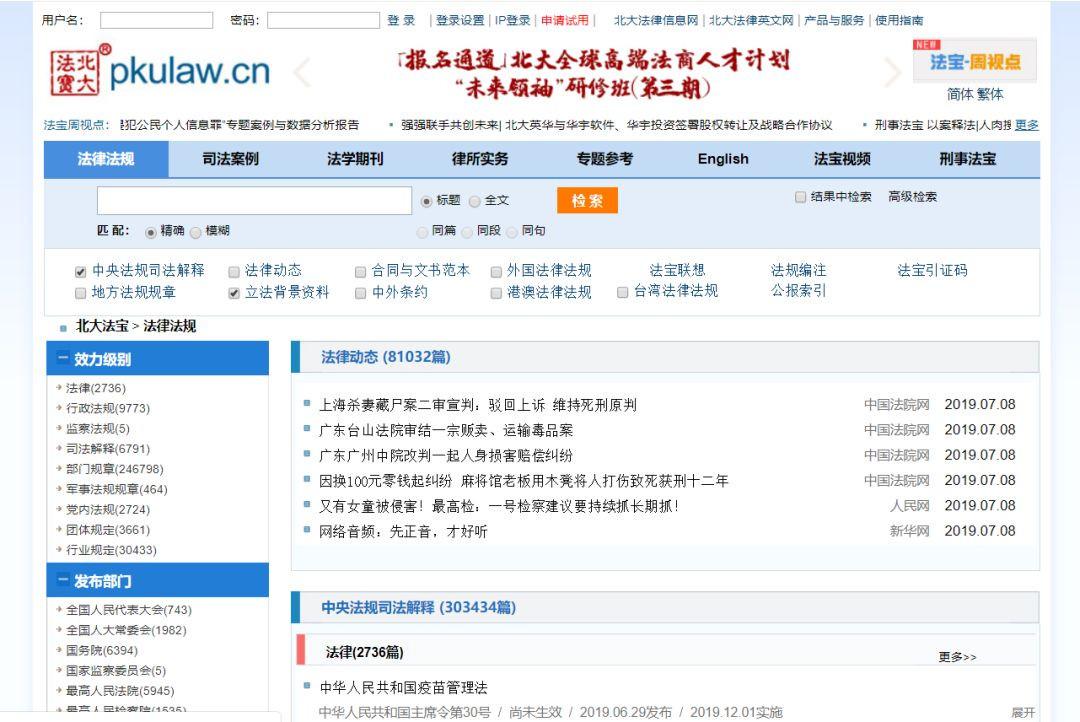The image size is (1080, 722).
Task: Check the 地方法规规章 checkbox
Action: coord(81,293)
